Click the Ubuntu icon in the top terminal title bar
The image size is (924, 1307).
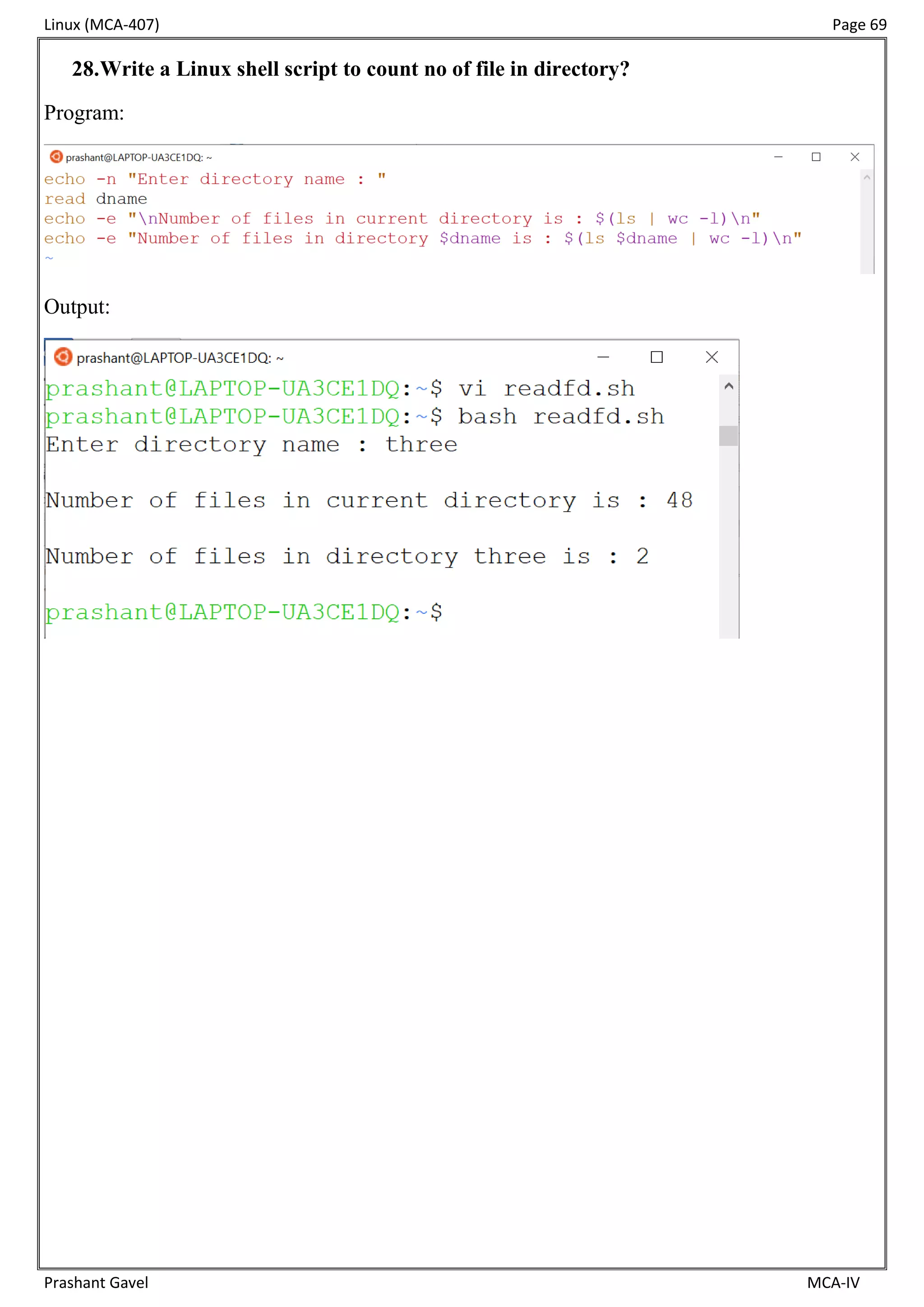point(56,157)
